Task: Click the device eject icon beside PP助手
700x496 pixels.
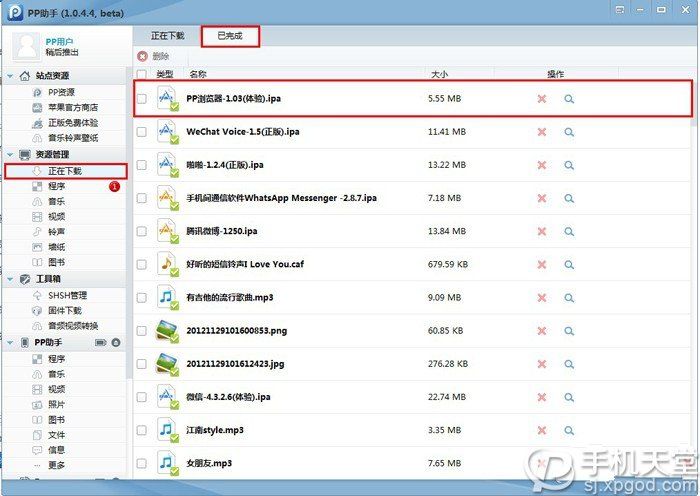Action: (x=116, y=342)
